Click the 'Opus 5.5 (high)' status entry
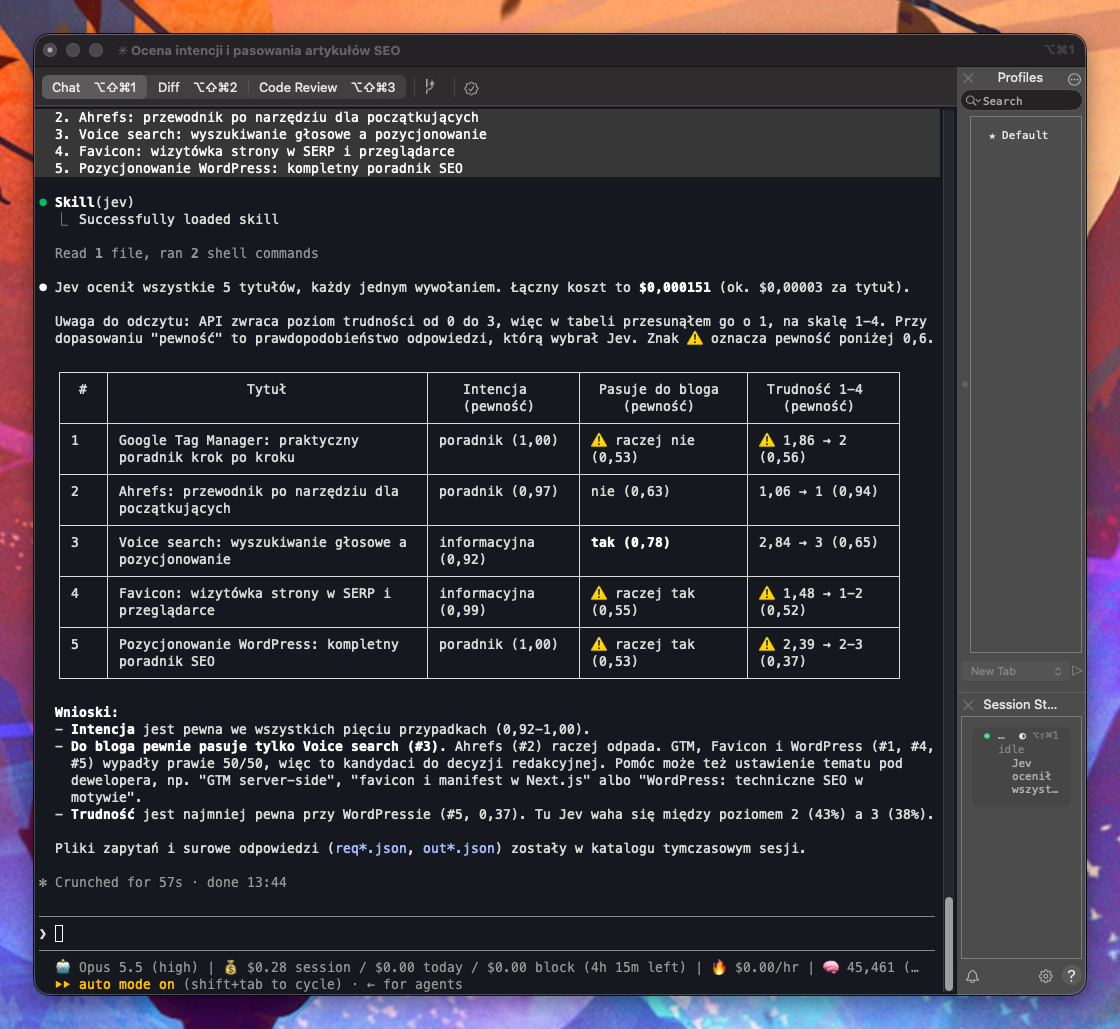Viewport: 1120px width, 1029px height. (x=138, y=967)
